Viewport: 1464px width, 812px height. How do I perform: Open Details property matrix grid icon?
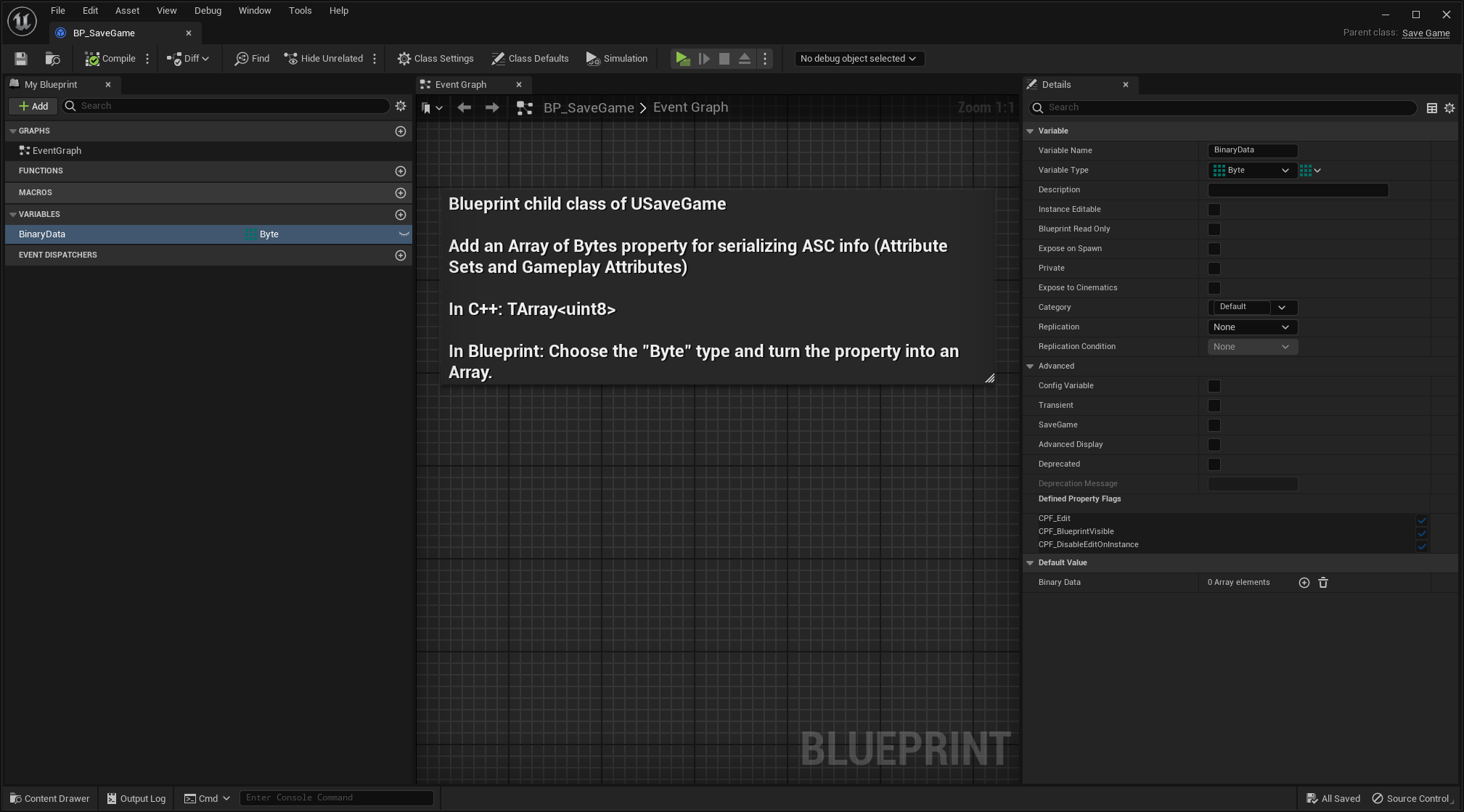1431,108
